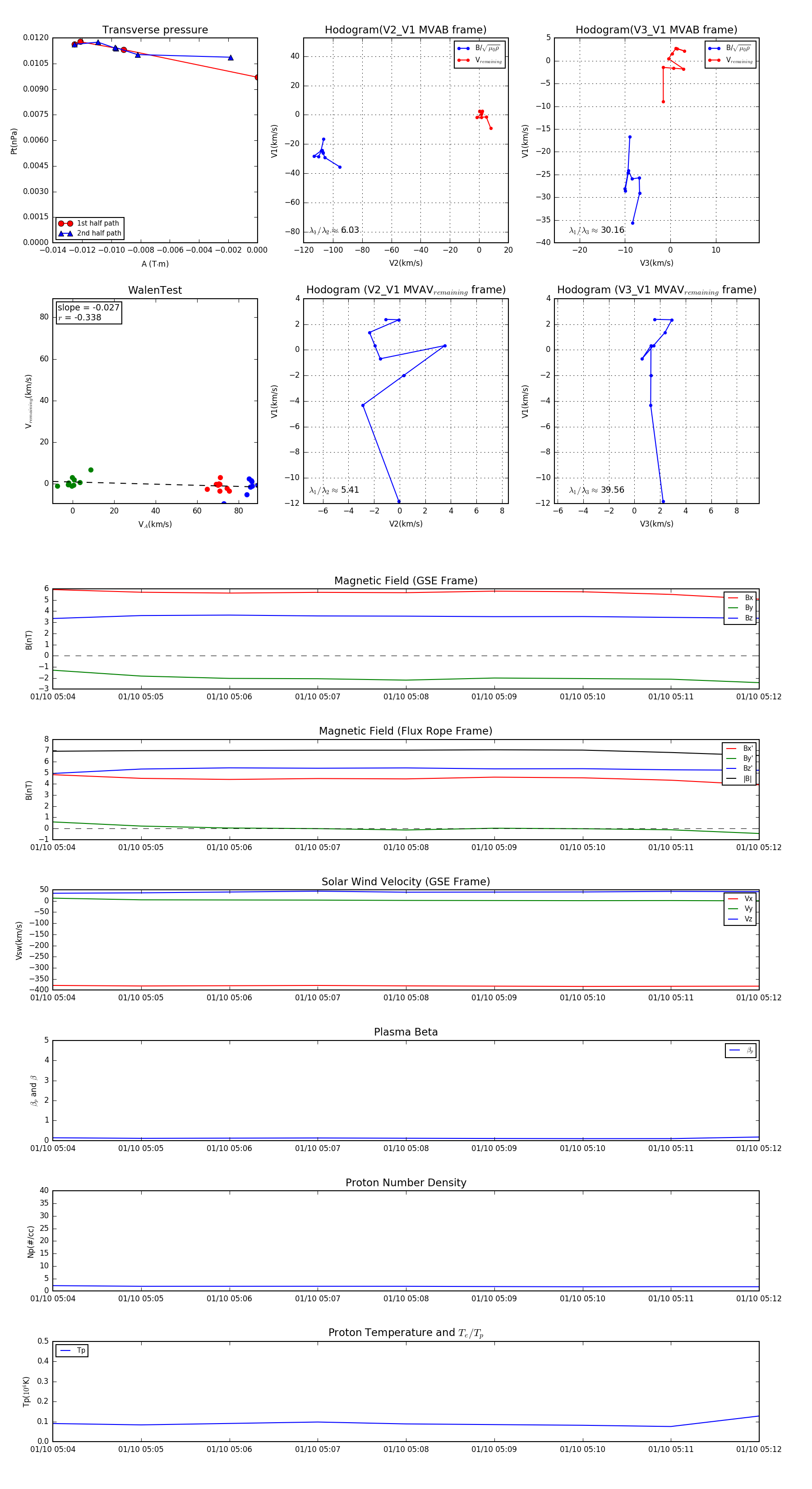Image resolution: width=812 pixels, height=1489 pixels.
Task: Click the '01/10 05:08' tick under Proton Temperature
Action: tap(406, 1449)
